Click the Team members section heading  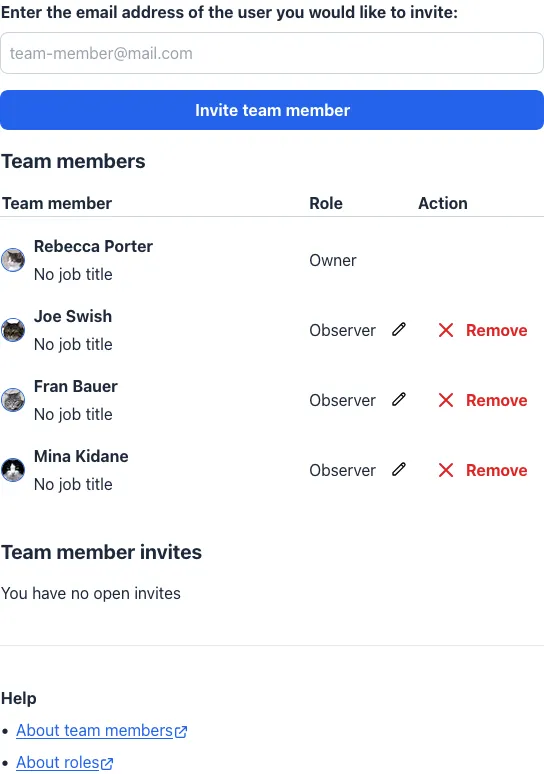coord(73,161)
